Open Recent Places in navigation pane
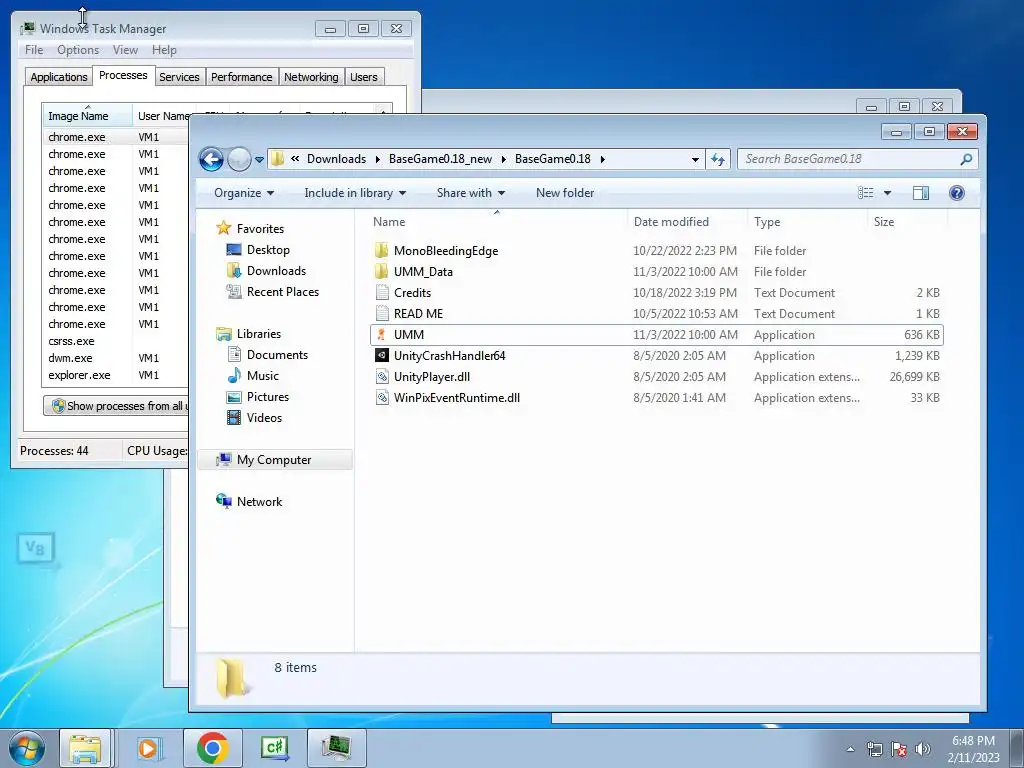Image resolution: width=1024 pixels, height=768 pixels. [x=282, y=291]
